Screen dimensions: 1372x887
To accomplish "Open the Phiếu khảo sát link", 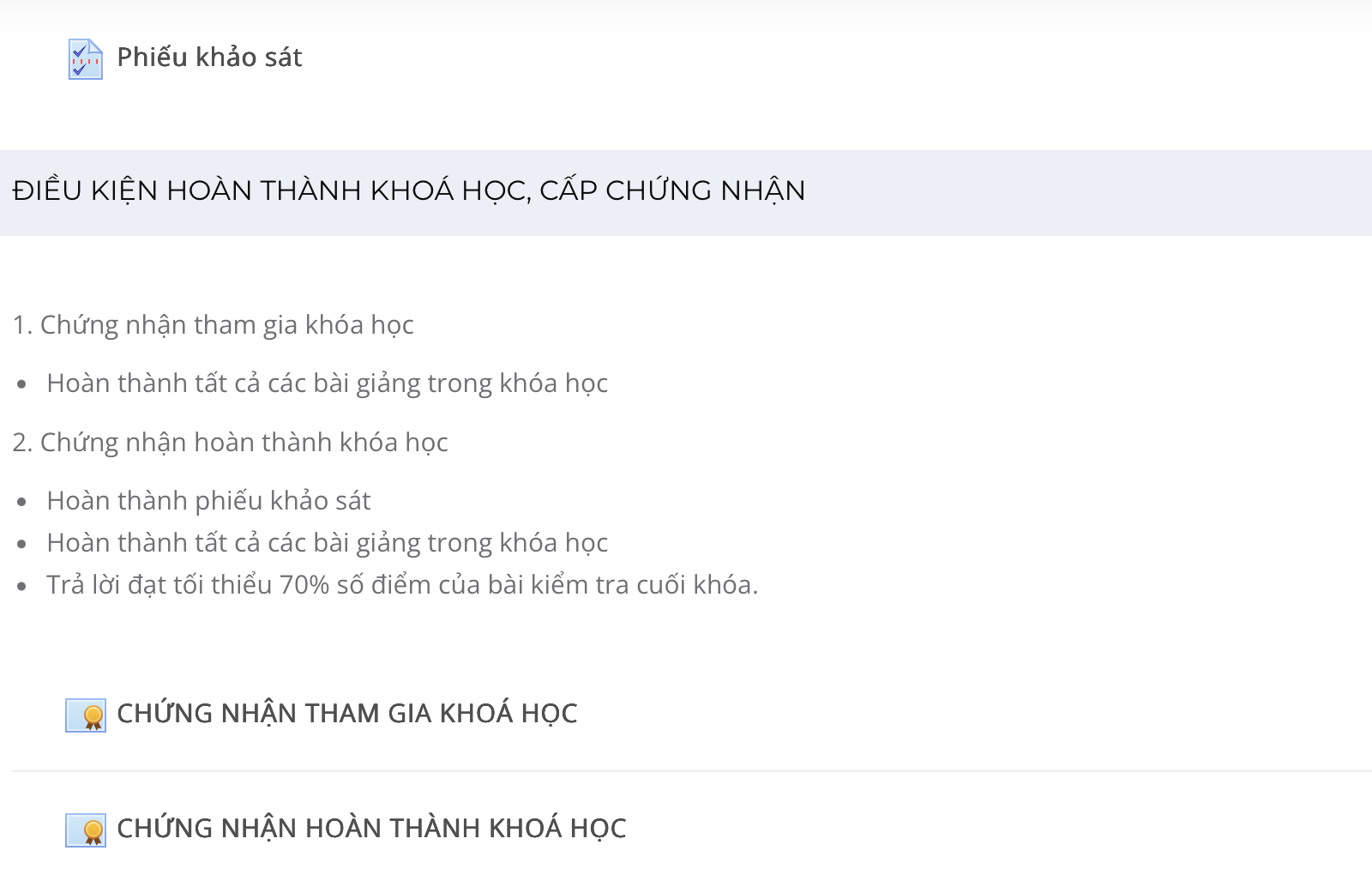I will click(x=209, y=57).
